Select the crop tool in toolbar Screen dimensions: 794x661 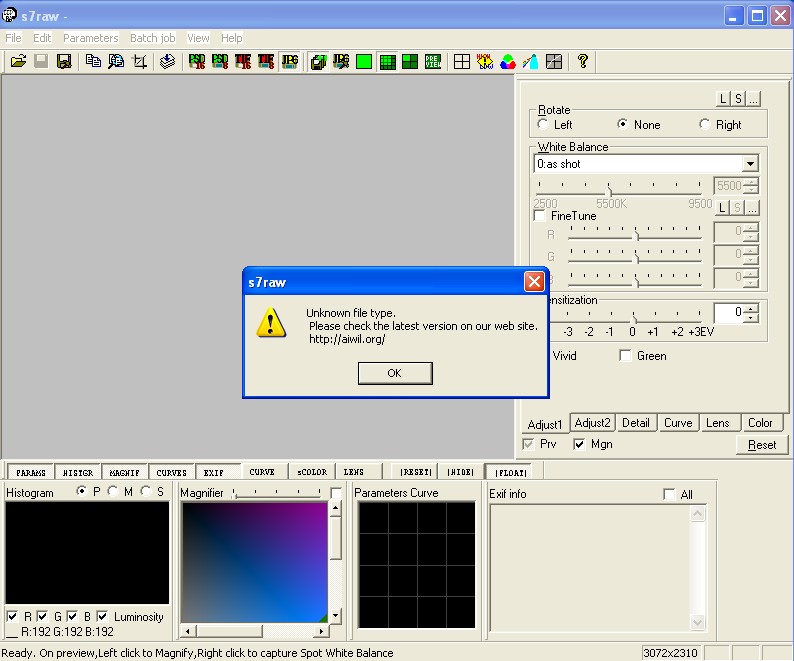[x=140, y=62]
